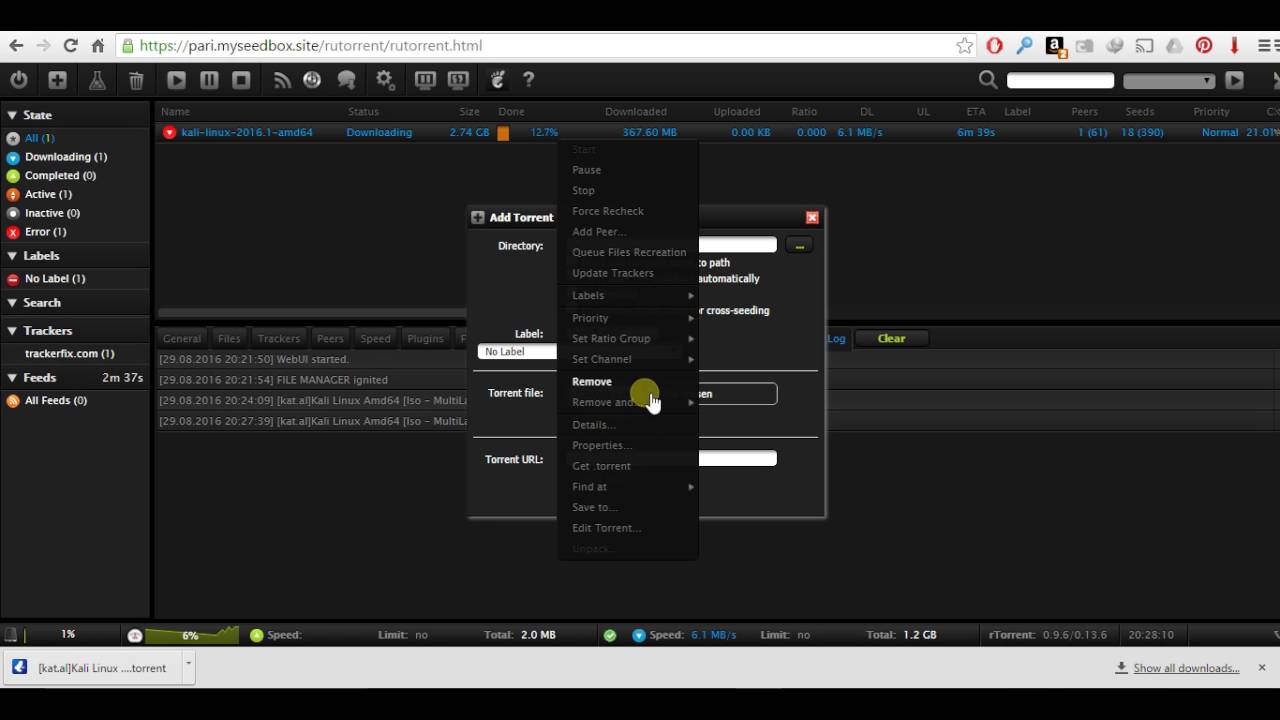Expand Priority submenu in context menu
The height and width of the screenshot is (720, 1280).
pos(627,318)
